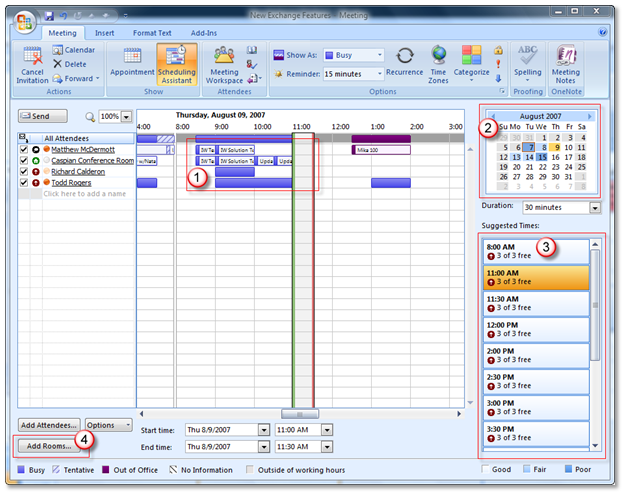626x496 pixels.
Task: Mark meeting Private with lock icon
Action: coord(498,50)
